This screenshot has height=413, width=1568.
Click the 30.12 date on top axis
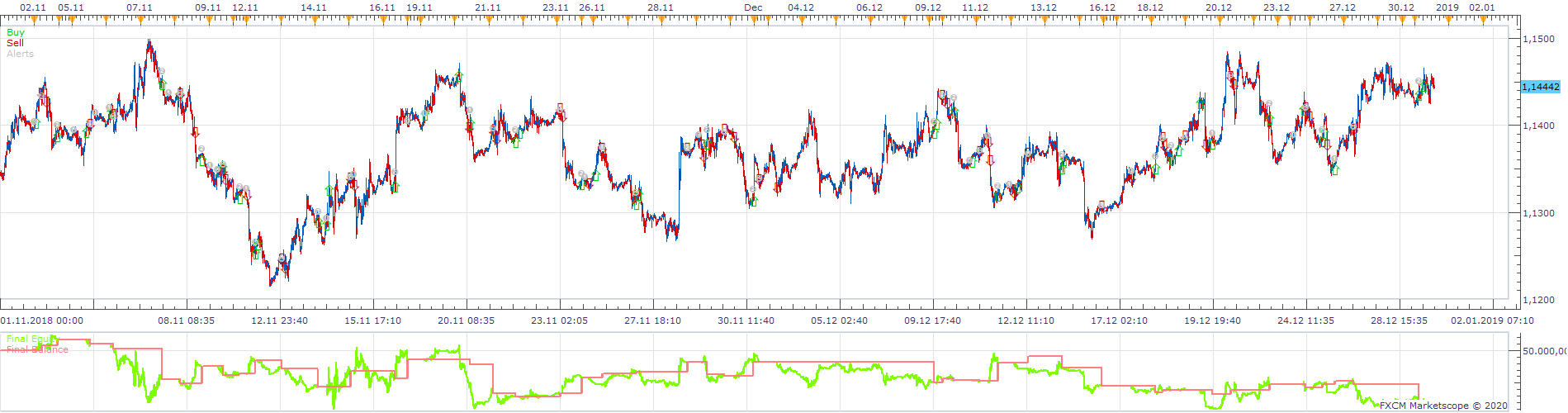point(1401,7)
